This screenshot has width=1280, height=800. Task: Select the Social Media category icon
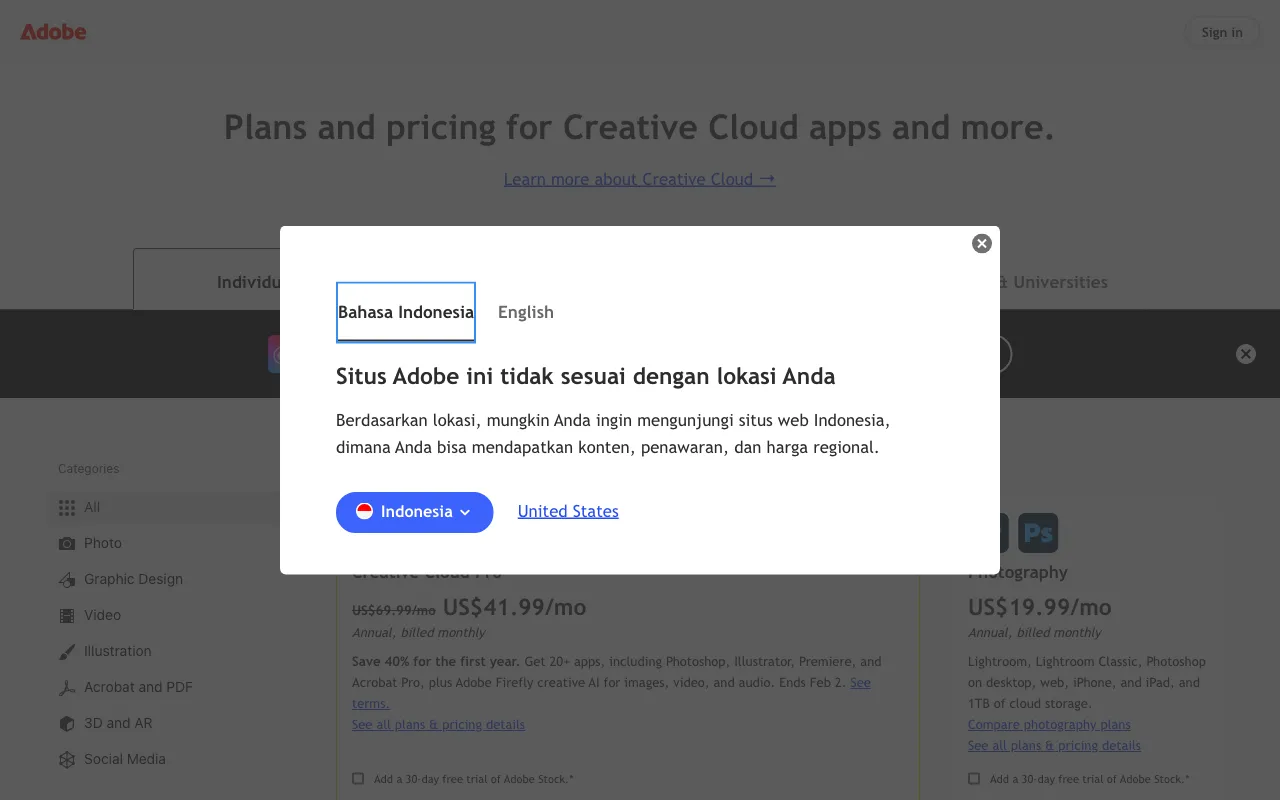[x=67, y=760]
